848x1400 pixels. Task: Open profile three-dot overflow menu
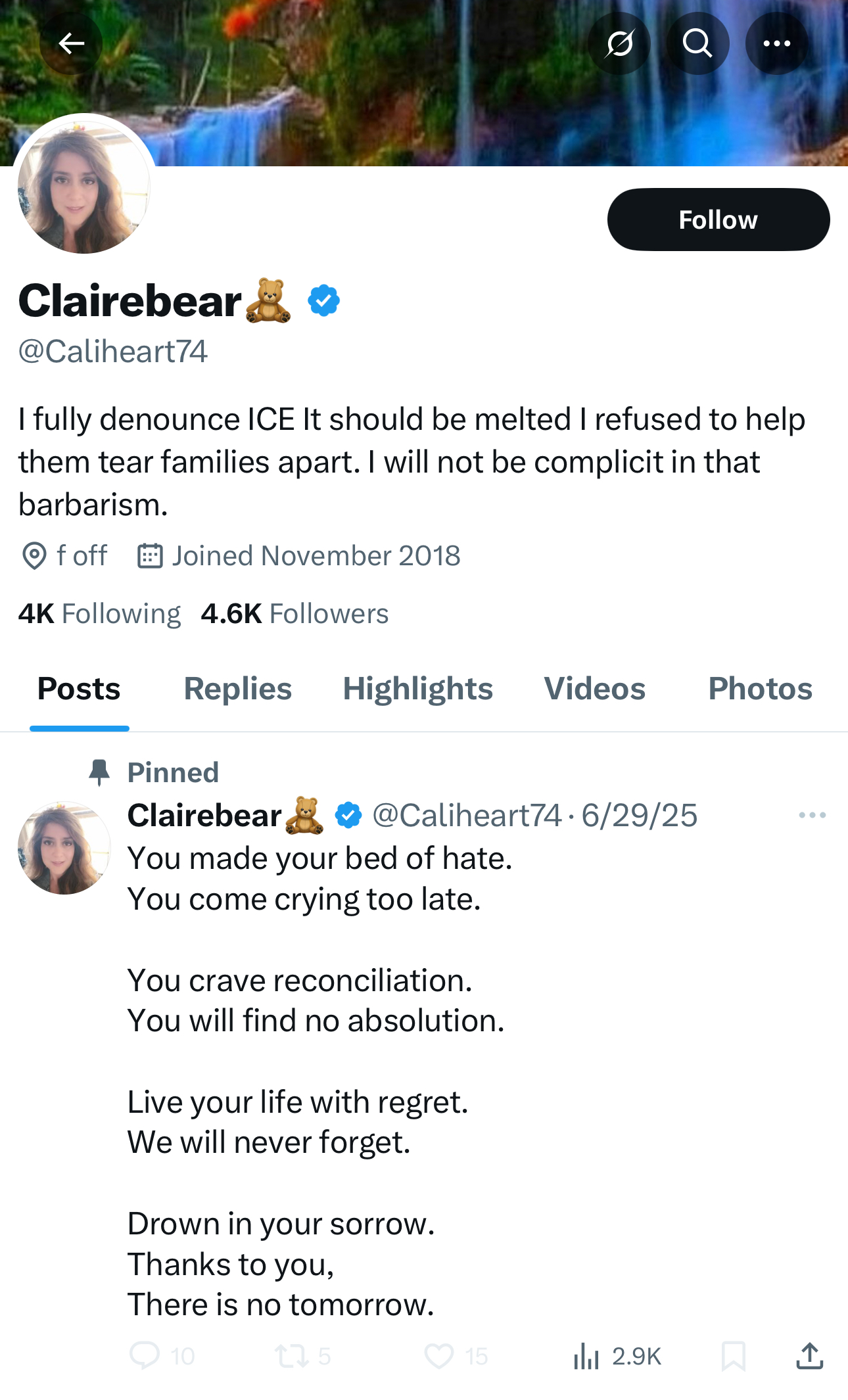(x=776, y=44)
